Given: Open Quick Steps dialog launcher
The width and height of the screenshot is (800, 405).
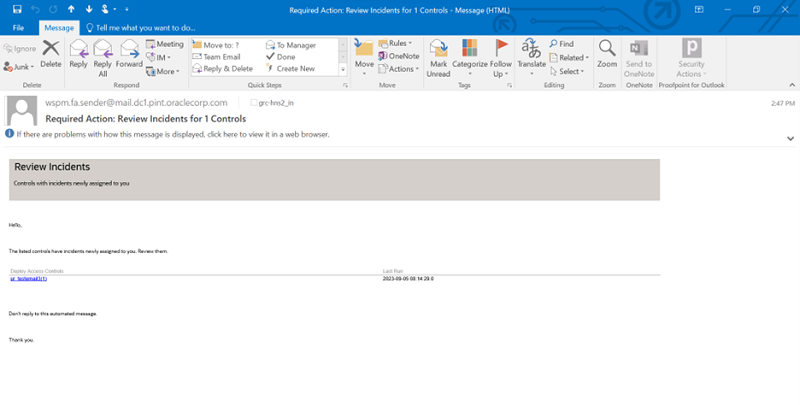Looking at the screenshot, I should (345, 85).
